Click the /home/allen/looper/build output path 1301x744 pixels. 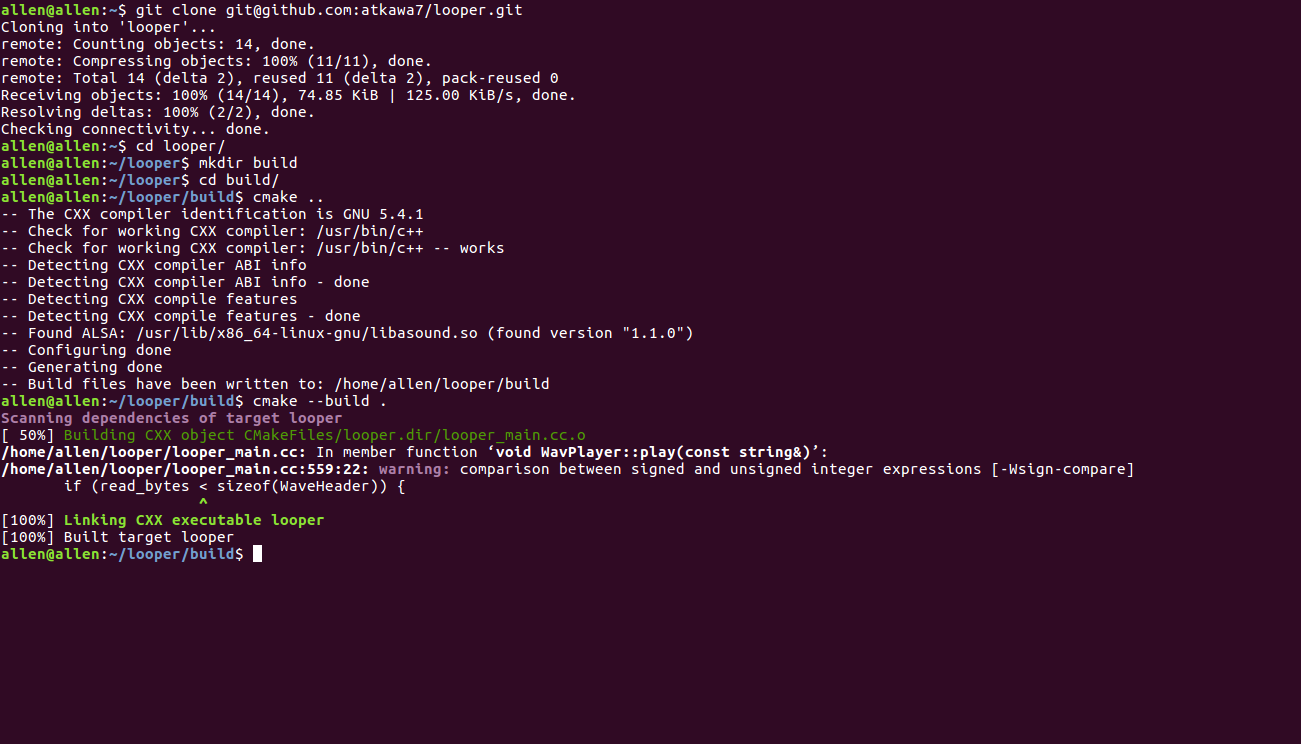(442, 384)
